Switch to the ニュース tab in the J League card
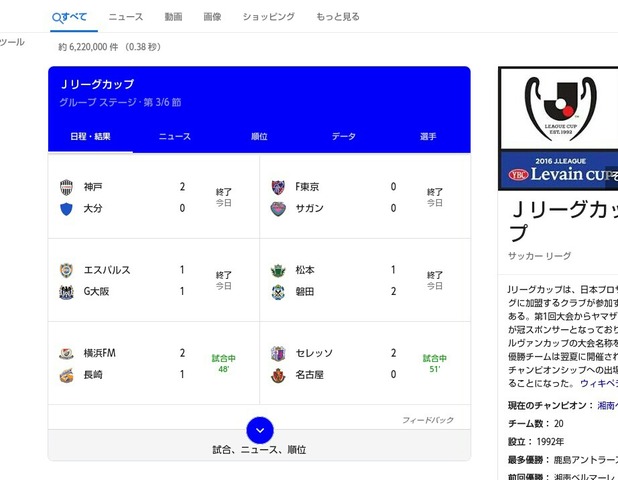This screenshot has width=618, height=480. click(x=175, y=137)
